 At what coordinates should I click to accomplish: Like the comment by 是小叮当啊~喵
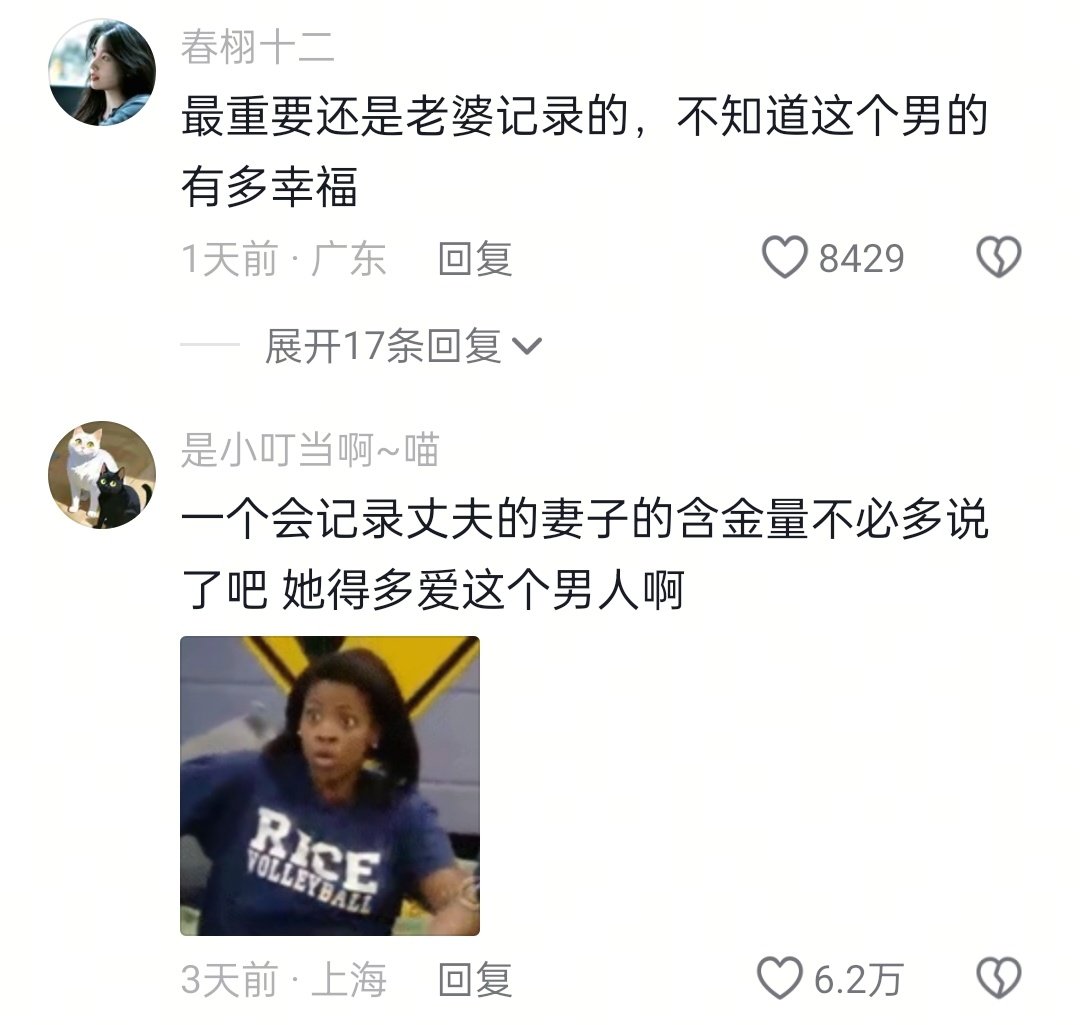780,978
